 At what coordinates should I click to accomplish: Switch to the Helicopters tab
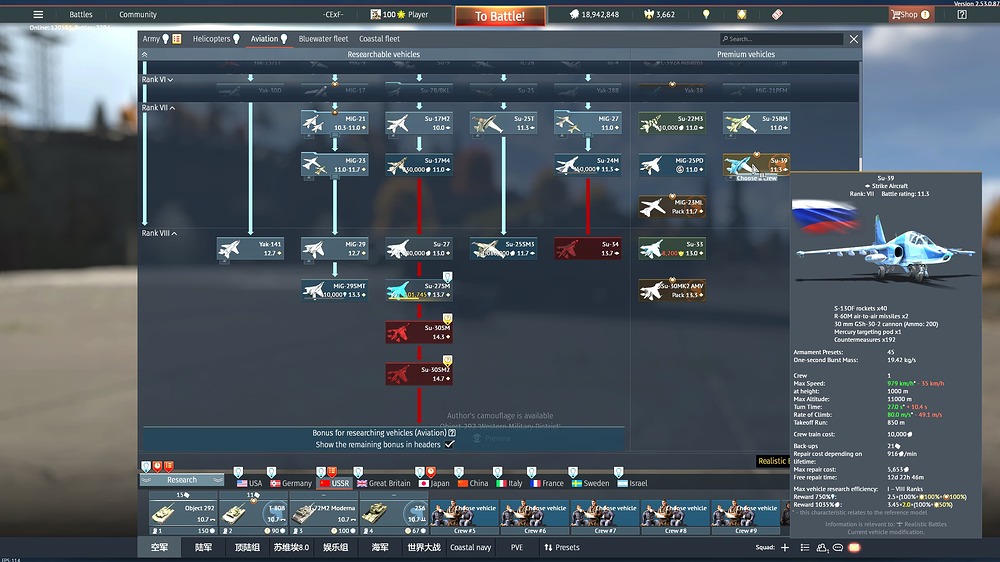[216, 39]
